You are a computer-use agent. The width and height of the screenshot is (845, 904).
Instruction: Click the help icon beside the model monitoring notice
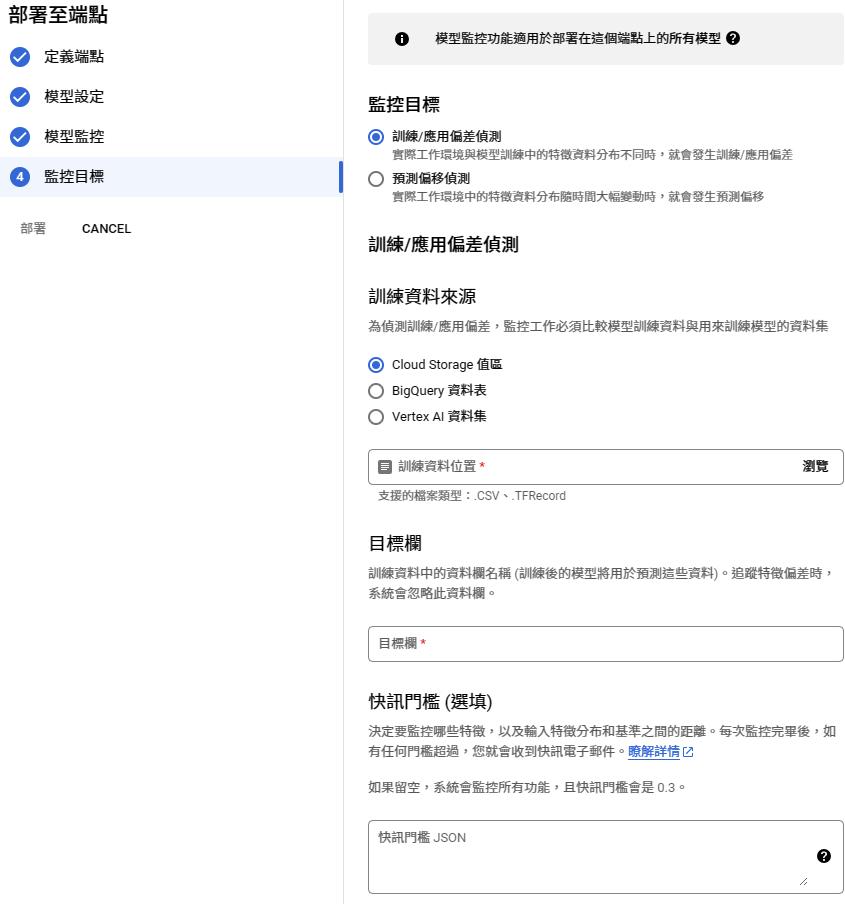(x=734, y=39)
